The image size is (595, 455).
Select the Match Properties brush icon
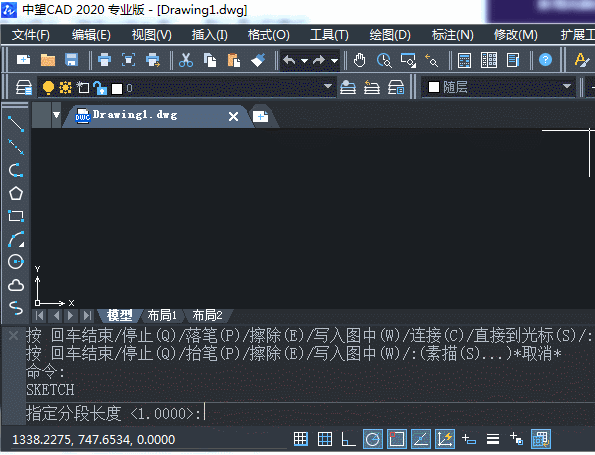tap(258, 60)
